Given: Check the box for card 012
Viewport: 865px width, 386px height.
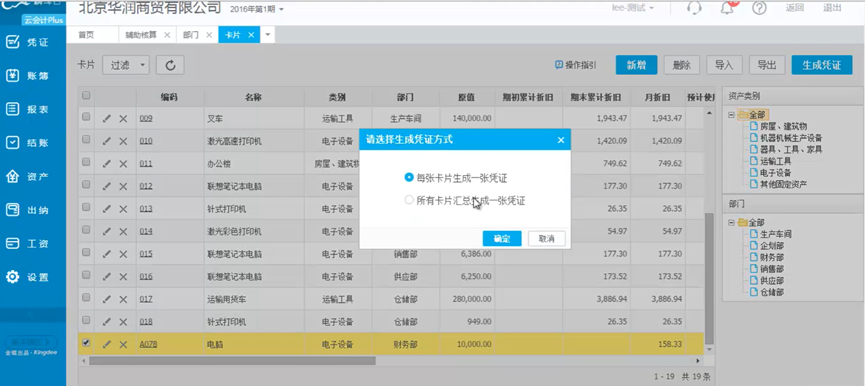Looking at the screenshot, I should pos(86,185).
